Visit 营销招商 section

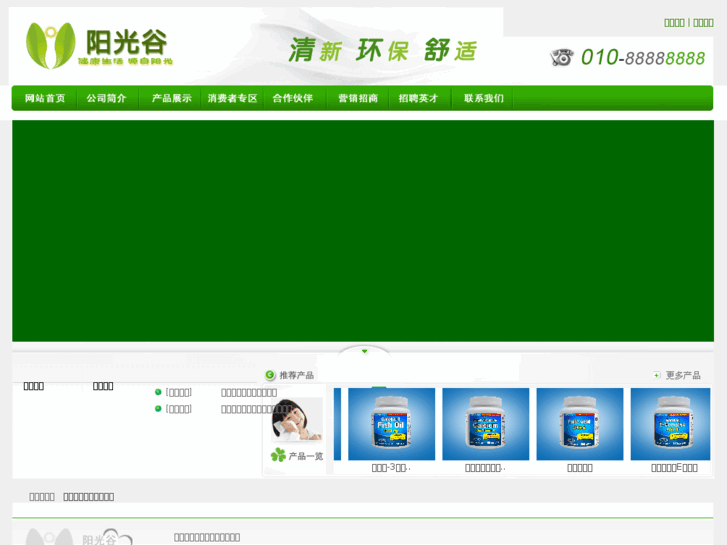coord(358,98)
